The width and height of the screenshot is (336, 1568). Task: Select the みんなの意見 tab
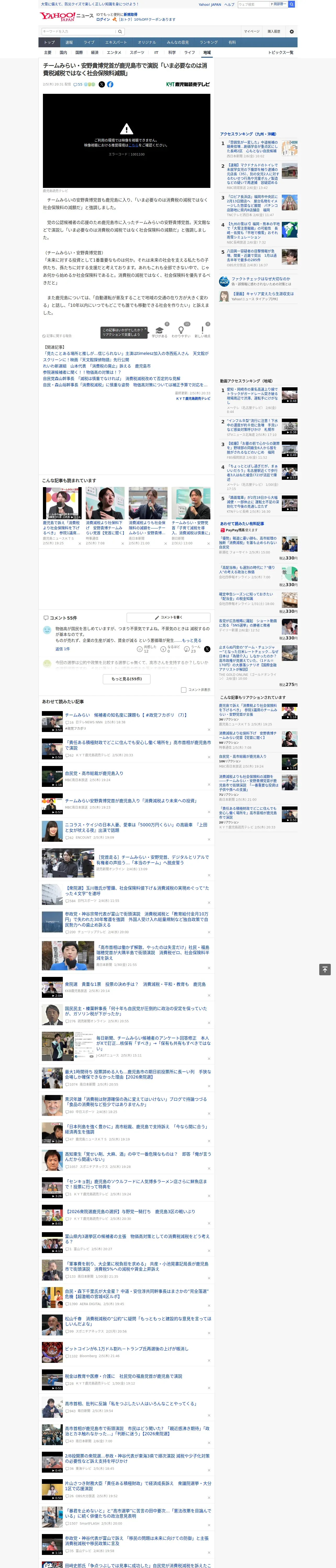click(178, 42)
